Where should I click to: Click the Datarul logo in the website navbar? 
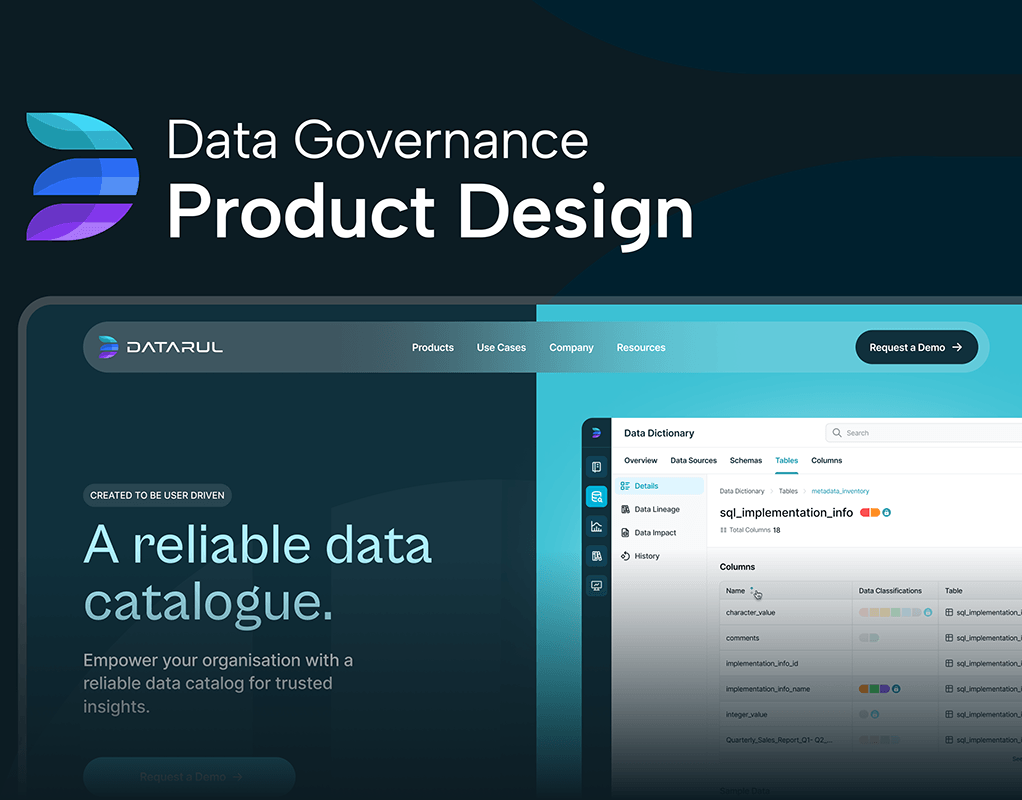click(x=160, y=347)
